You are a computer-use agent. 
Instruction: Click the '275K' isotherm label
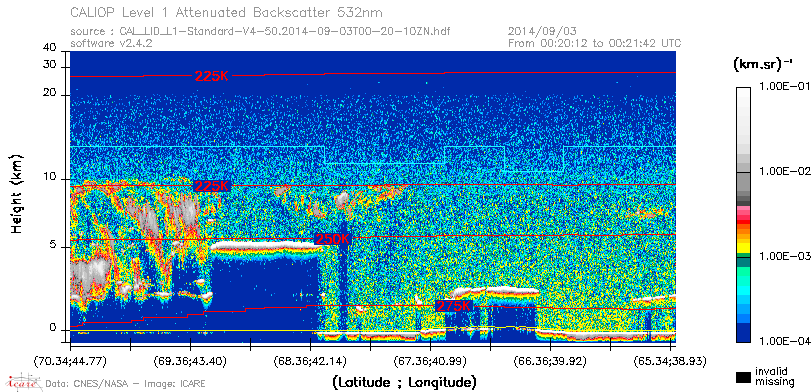454,306
